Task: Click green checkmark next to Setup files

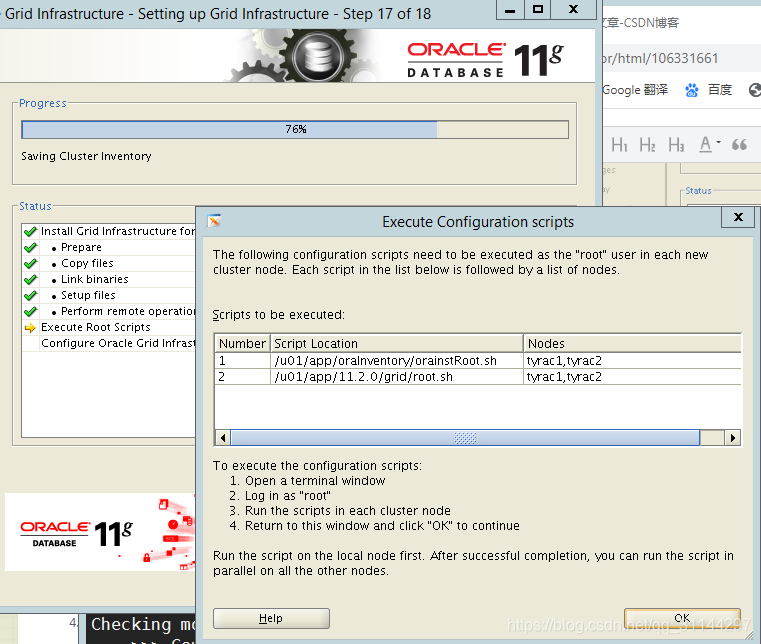Action: pos(31,296)
